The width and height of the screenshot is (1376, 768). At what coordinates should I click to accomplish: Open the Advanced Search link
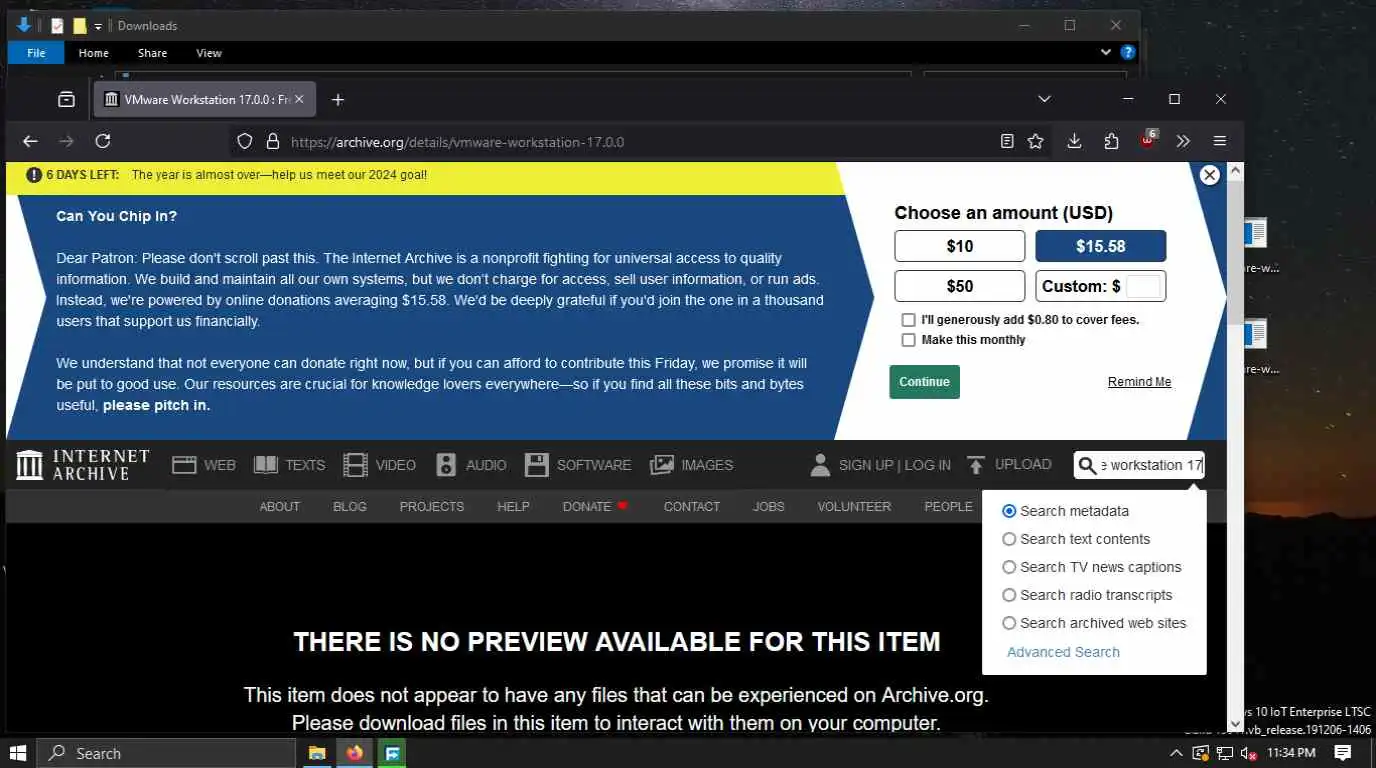pos(1063,652)
